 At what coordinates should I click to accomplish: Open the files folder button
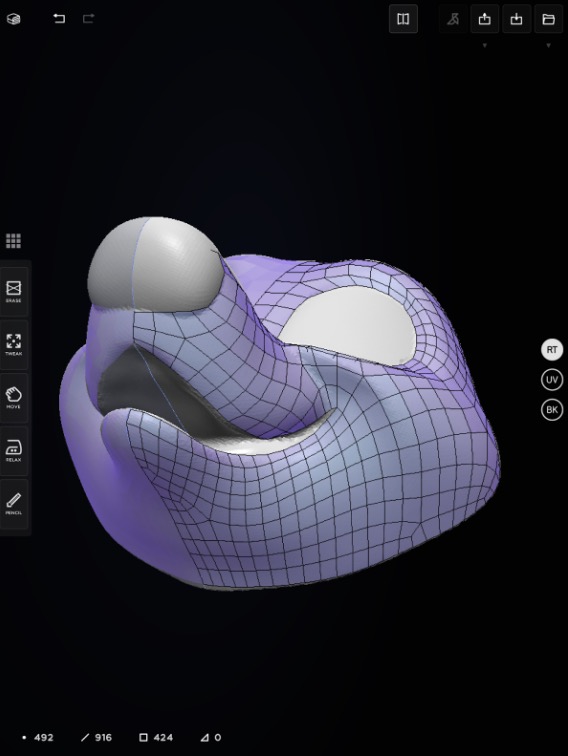coord(548,19)
